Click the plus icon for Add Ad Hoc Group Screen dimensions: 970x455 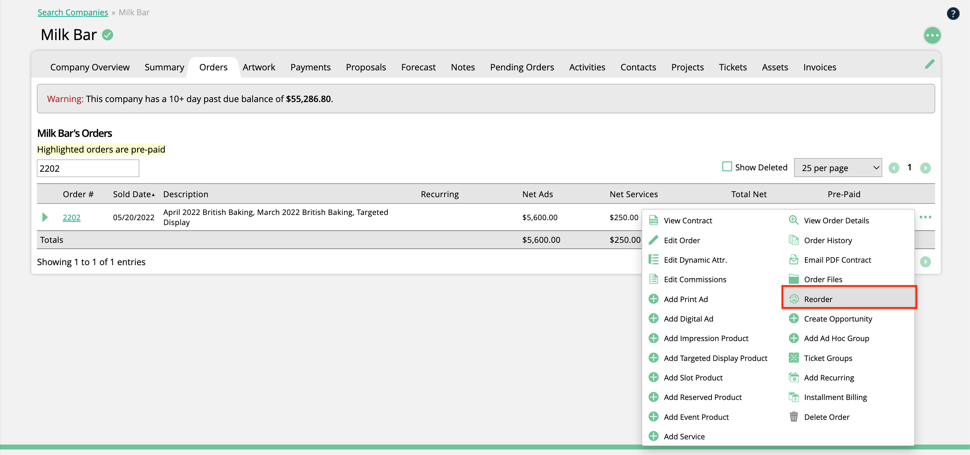pos(794,338)
